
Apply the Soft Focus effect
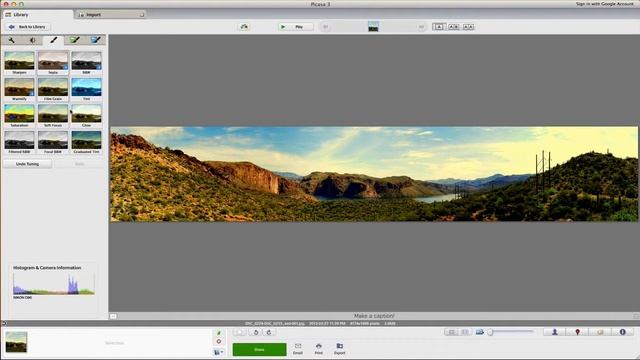pos(53,116)
